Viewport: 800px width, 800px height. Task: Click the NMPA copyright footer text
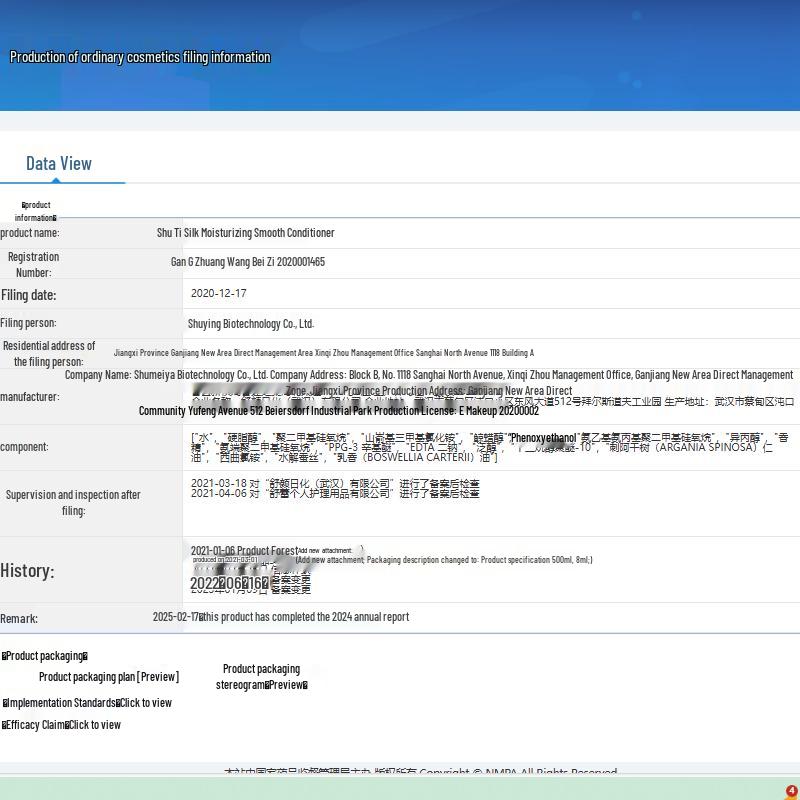click(x=420, y=771)
